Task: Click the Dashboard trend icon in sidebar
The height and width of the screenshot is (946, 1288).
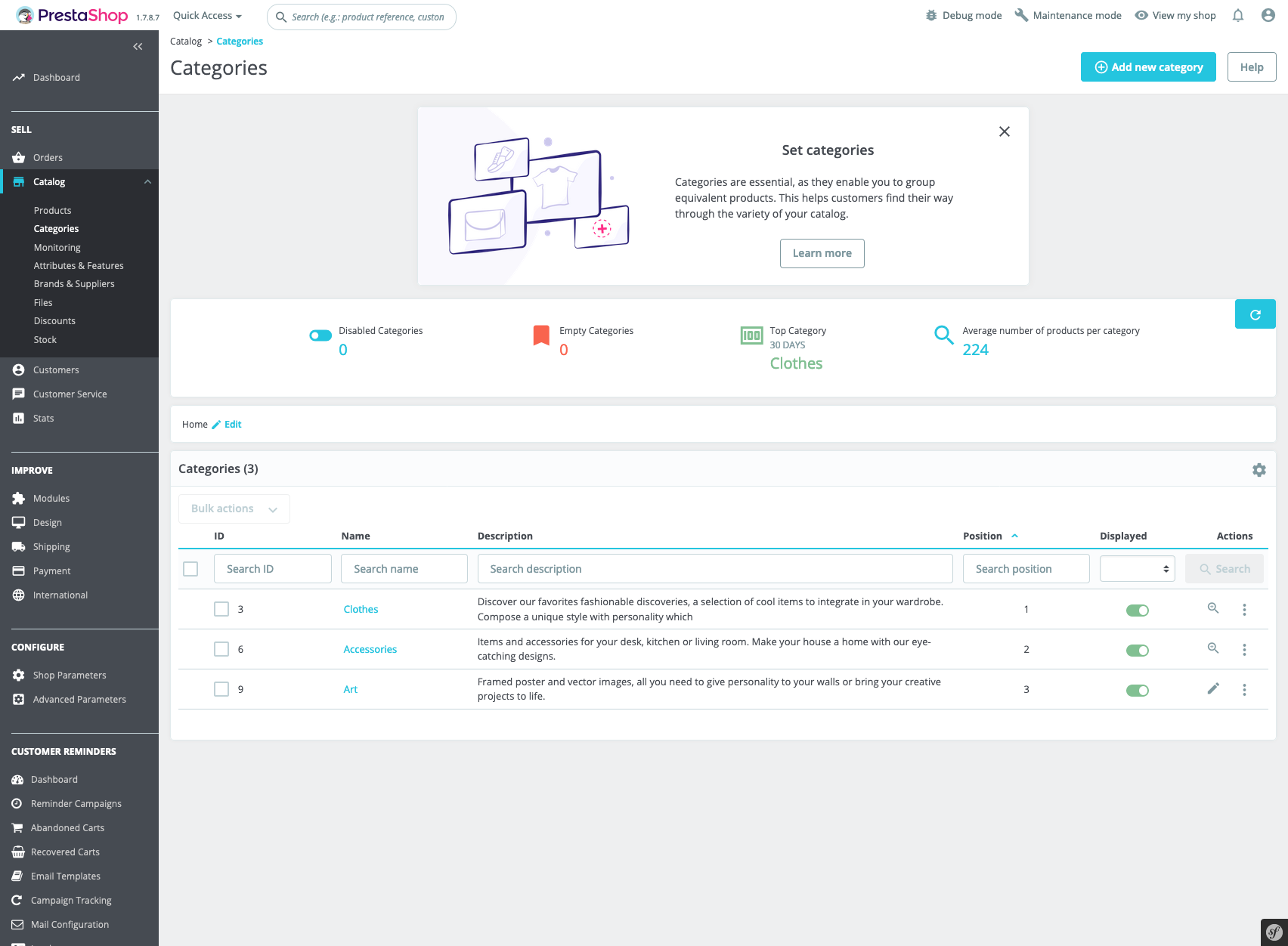Action: click(19, 77)
